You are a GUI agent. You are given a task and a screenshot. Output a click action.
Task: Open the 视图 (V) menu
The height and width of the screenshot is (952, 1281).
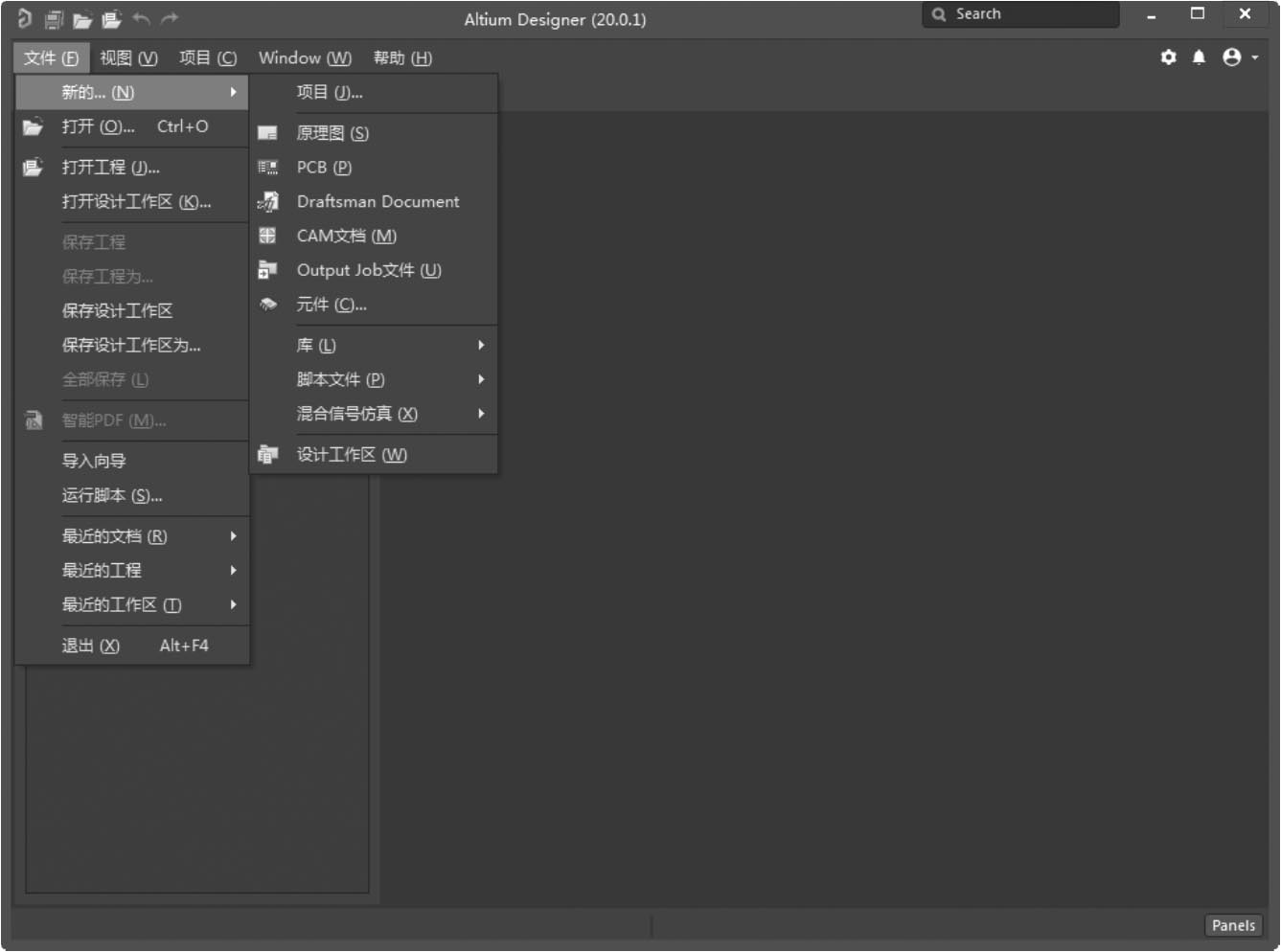[x=128, y=58]
